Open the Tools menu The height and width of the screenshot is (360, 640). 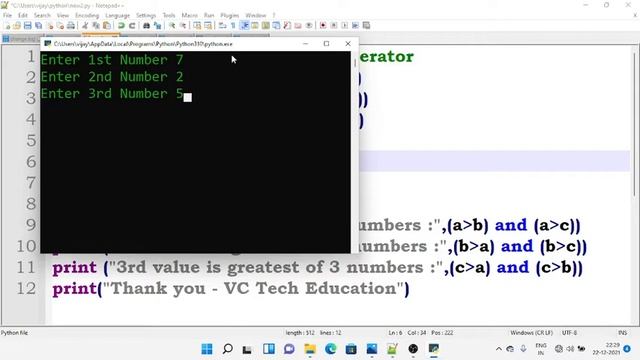point(169,15)
